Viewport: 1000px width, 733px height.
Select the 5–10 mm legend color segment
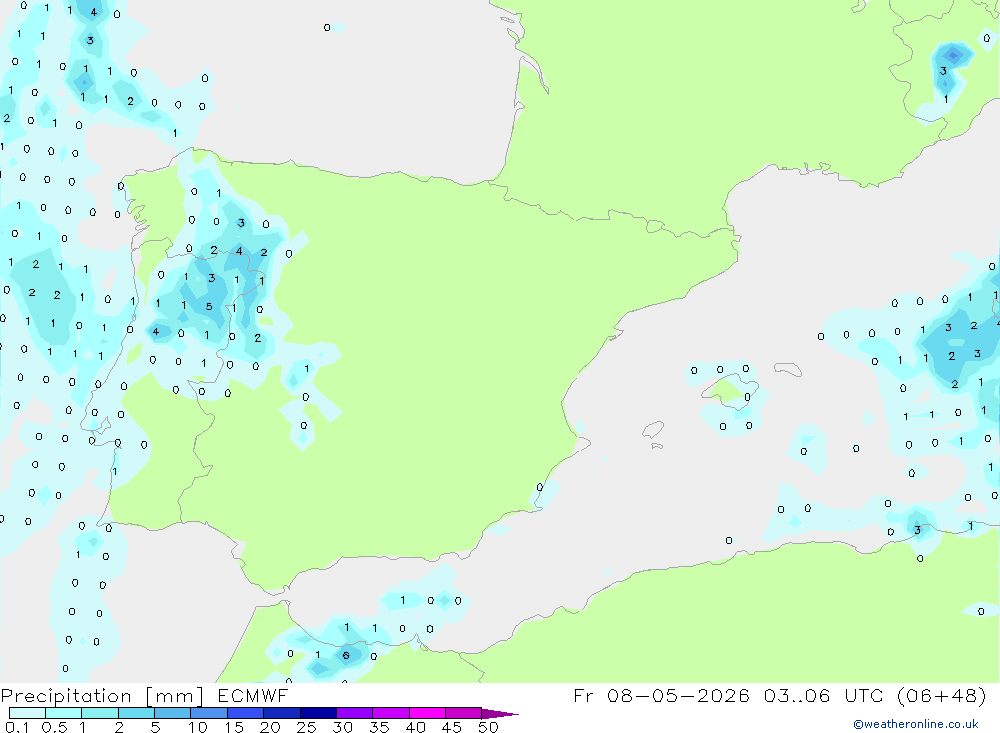tap(173, 713)
